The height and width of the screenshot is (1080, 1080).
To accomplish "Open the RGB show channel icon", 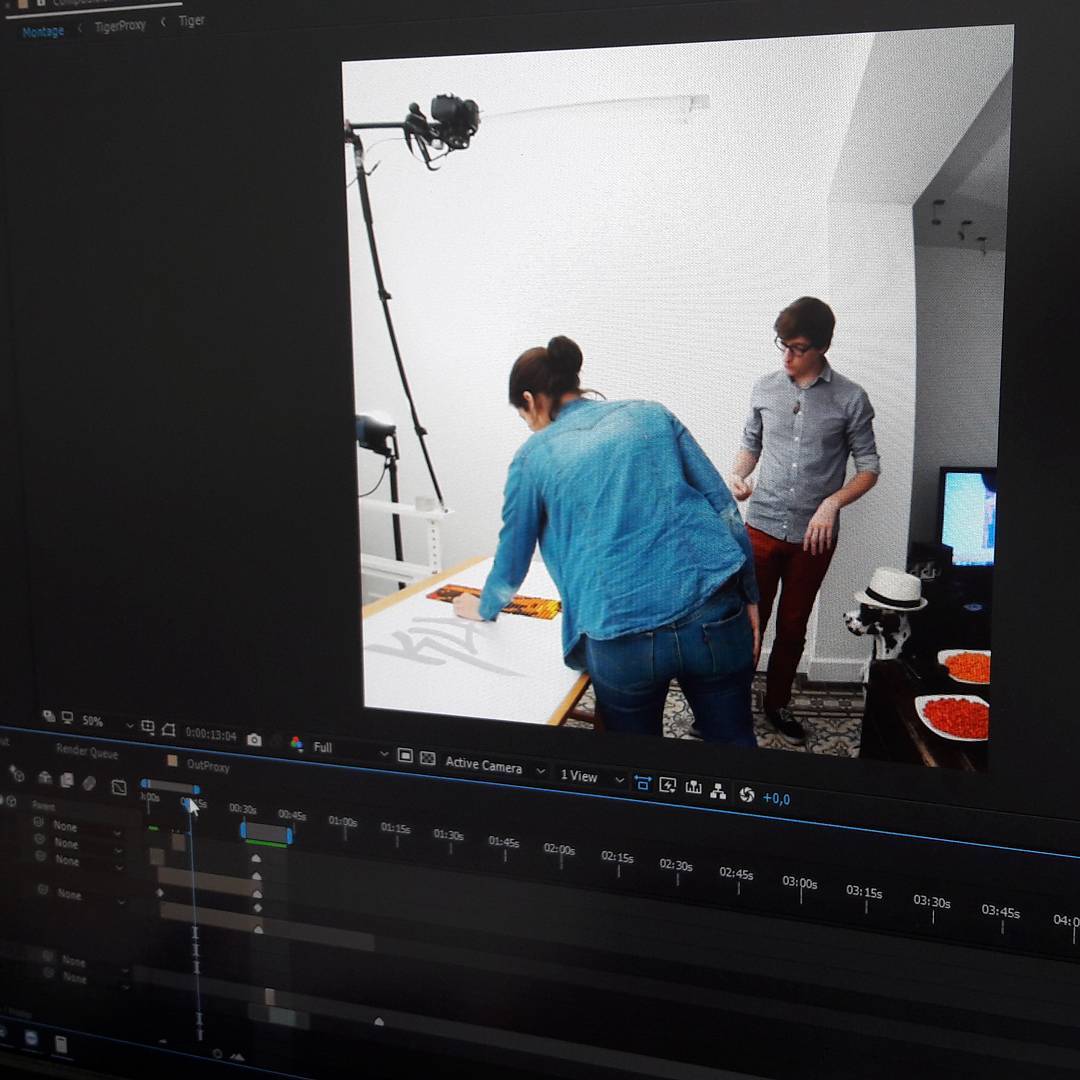I will click(x=296, y=744).
